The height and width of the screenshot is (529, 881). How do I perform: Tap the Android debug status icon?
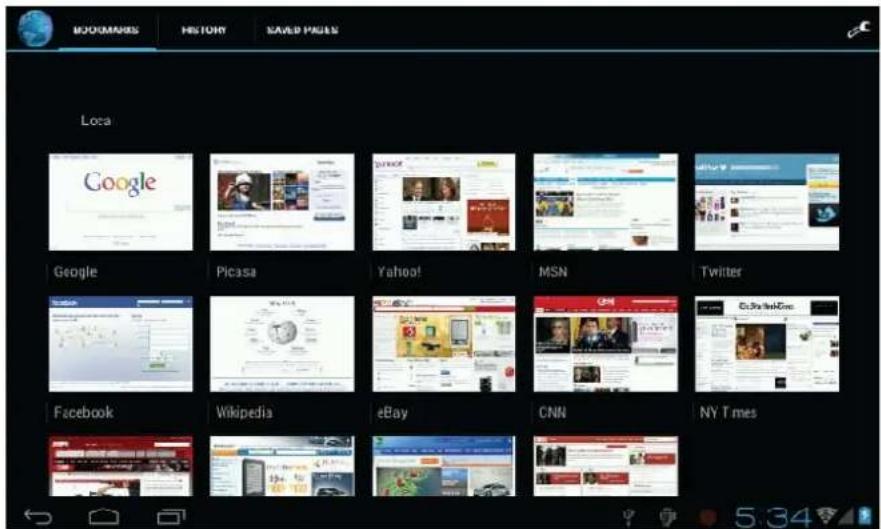[667, 517]
